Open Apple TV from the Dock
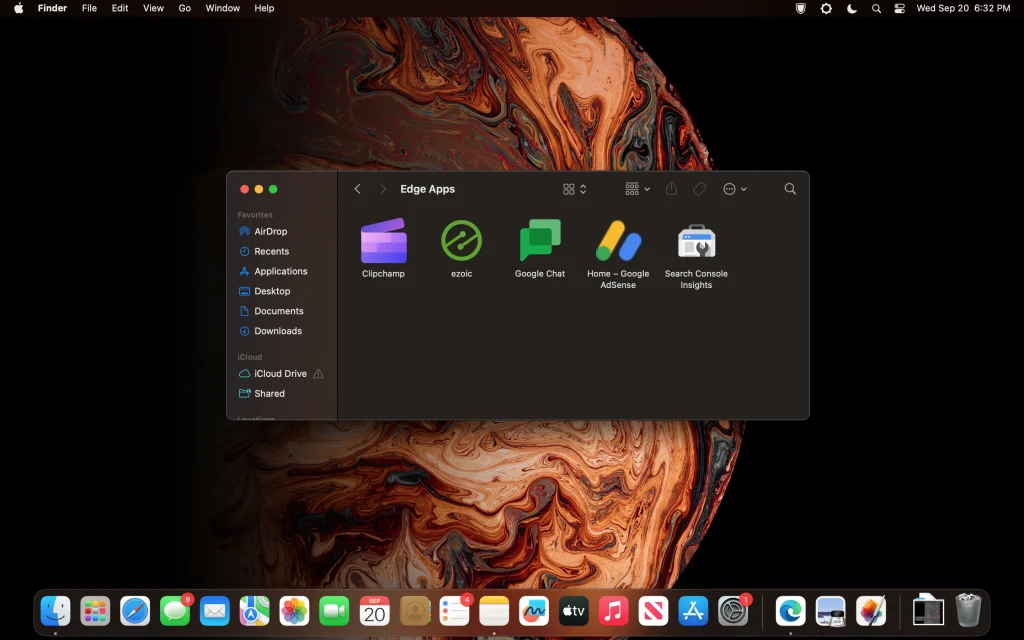 click(574, 612)
